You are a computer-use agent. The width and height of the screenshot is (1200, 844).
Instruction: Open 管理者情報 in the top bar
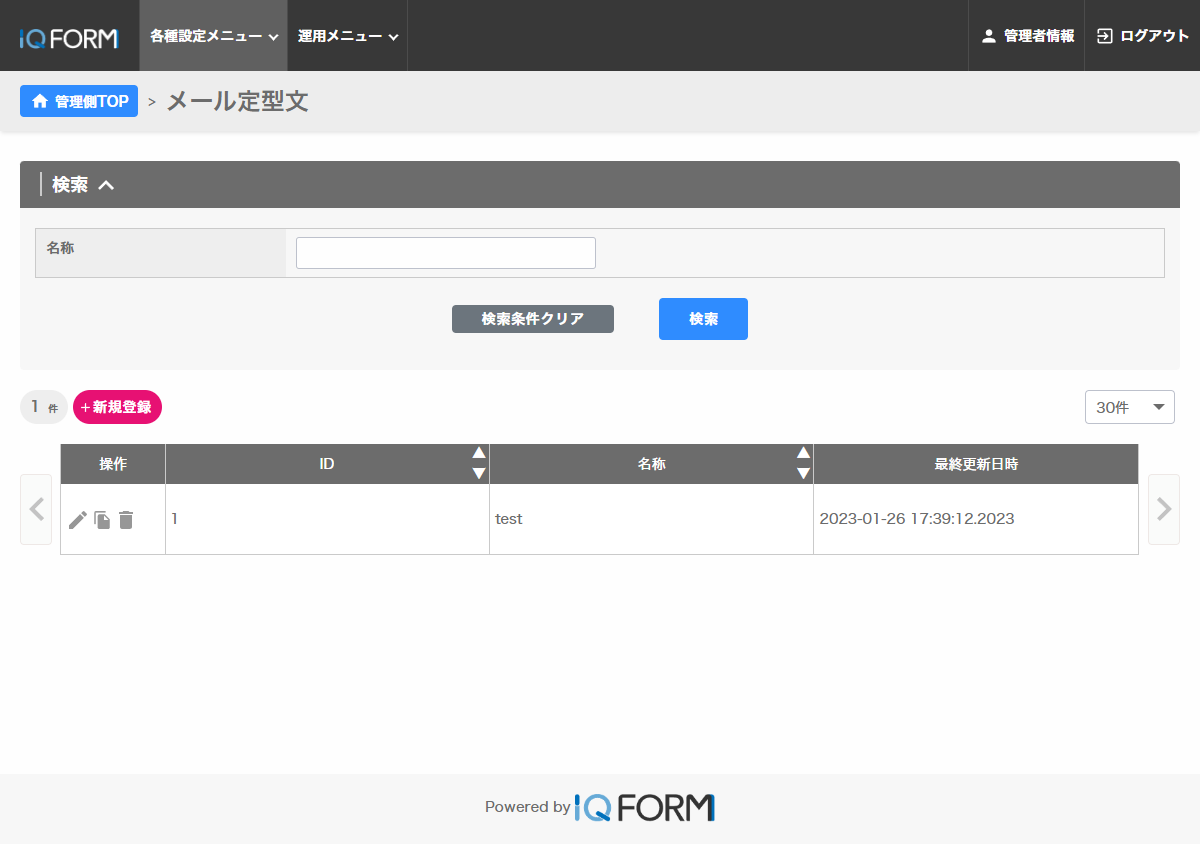tap(1027, 36)
